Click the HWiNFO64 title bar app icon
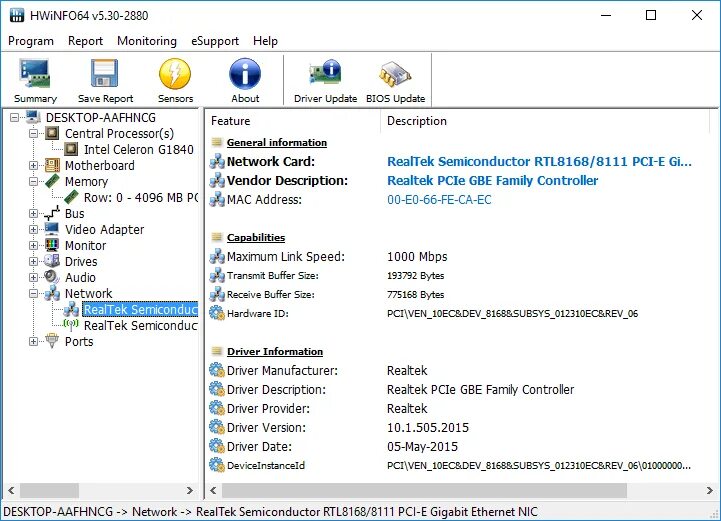Viewport: 721px width, 521px height. pos(17,15)
